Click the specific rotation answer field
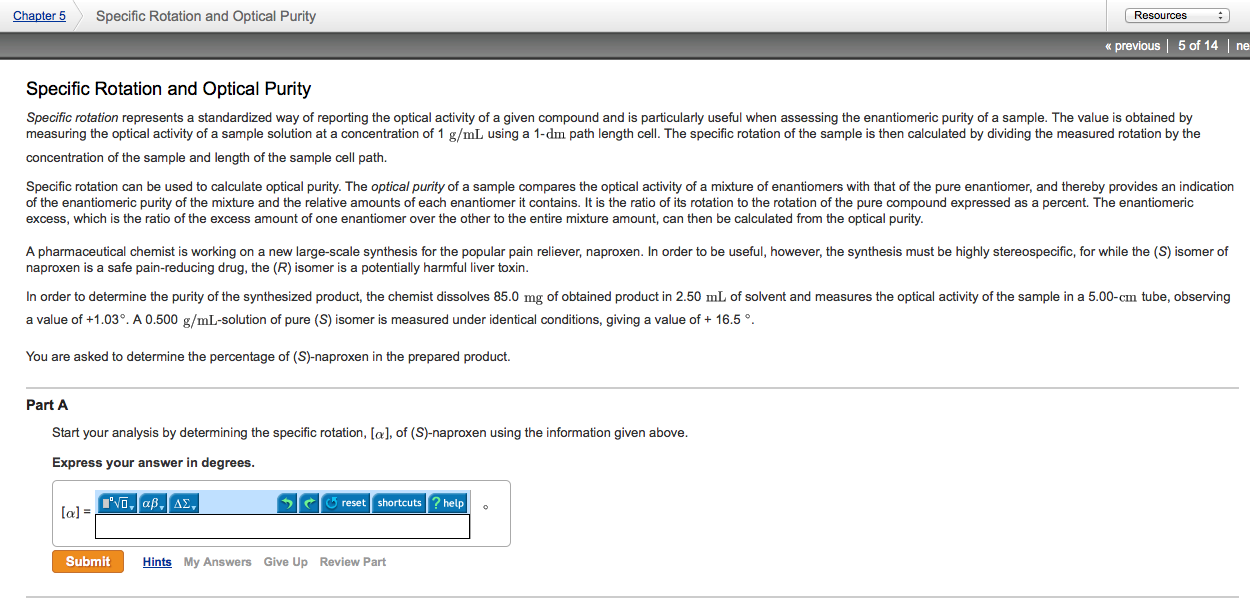Screen dimensions: 1250x604 click(x=282, y=526)
